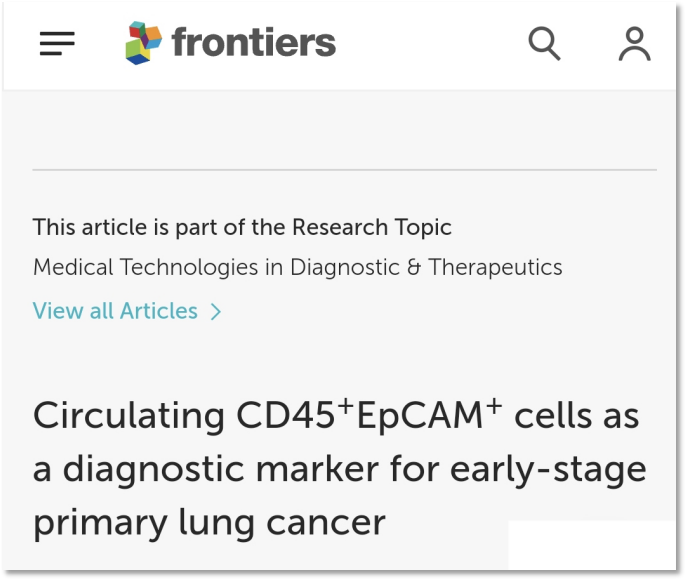Click the words 'Research Topic' in the notice
The height and width of the screenshot is (580, 686).
371,227
